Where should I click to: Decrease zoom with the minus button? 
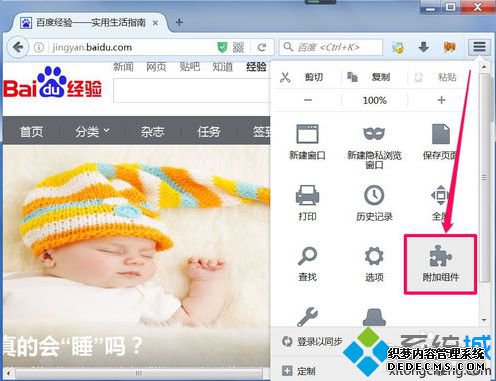(x=308, y=100)
